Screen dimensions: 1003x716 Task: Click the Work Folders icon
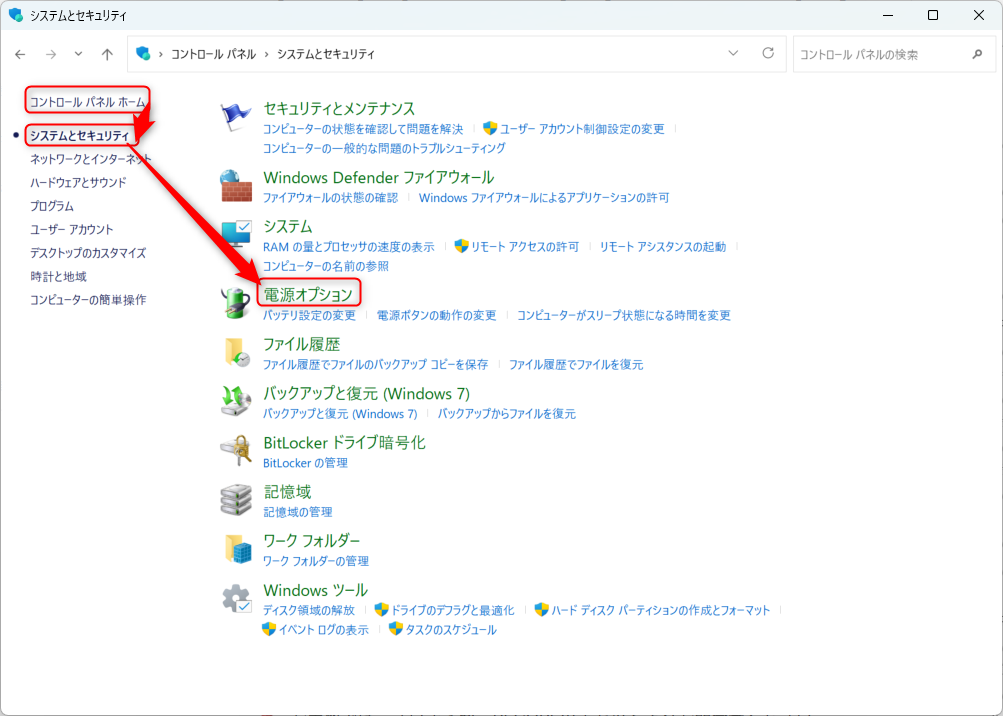click(237, 549)
